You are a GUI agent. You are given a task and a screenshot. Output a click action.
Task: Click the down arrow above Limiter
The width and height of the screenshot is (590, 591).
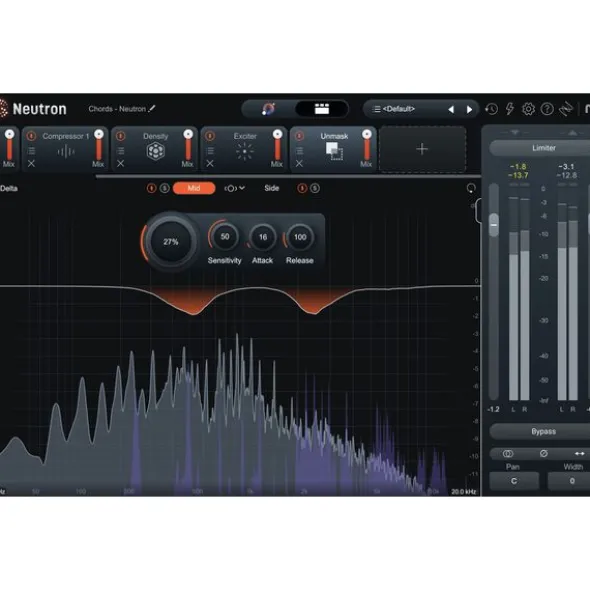click(x=515, y=132)
